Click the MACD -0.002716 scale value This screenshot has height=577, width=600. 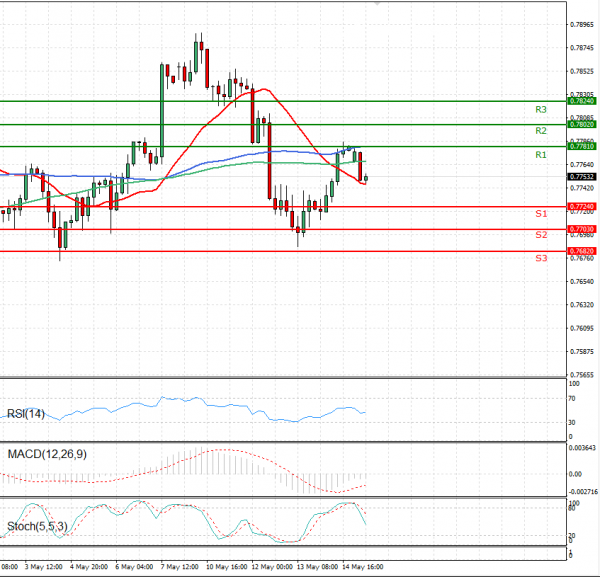[583, 491]
